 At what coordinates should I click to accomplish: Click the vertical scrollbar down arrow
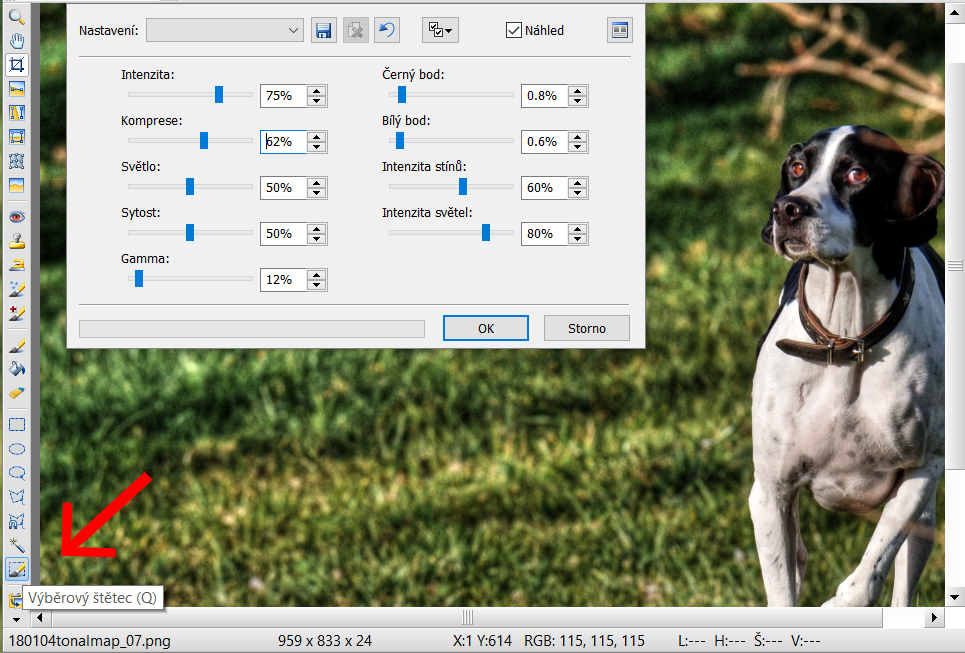click(955, 596)
